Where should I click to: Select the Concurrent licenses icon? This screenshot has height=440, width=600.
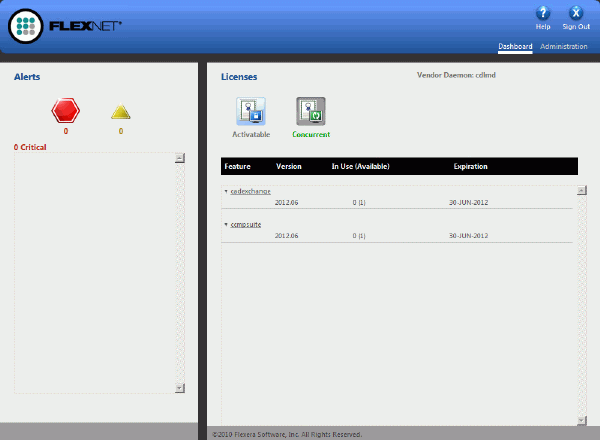tap(311, 111)
